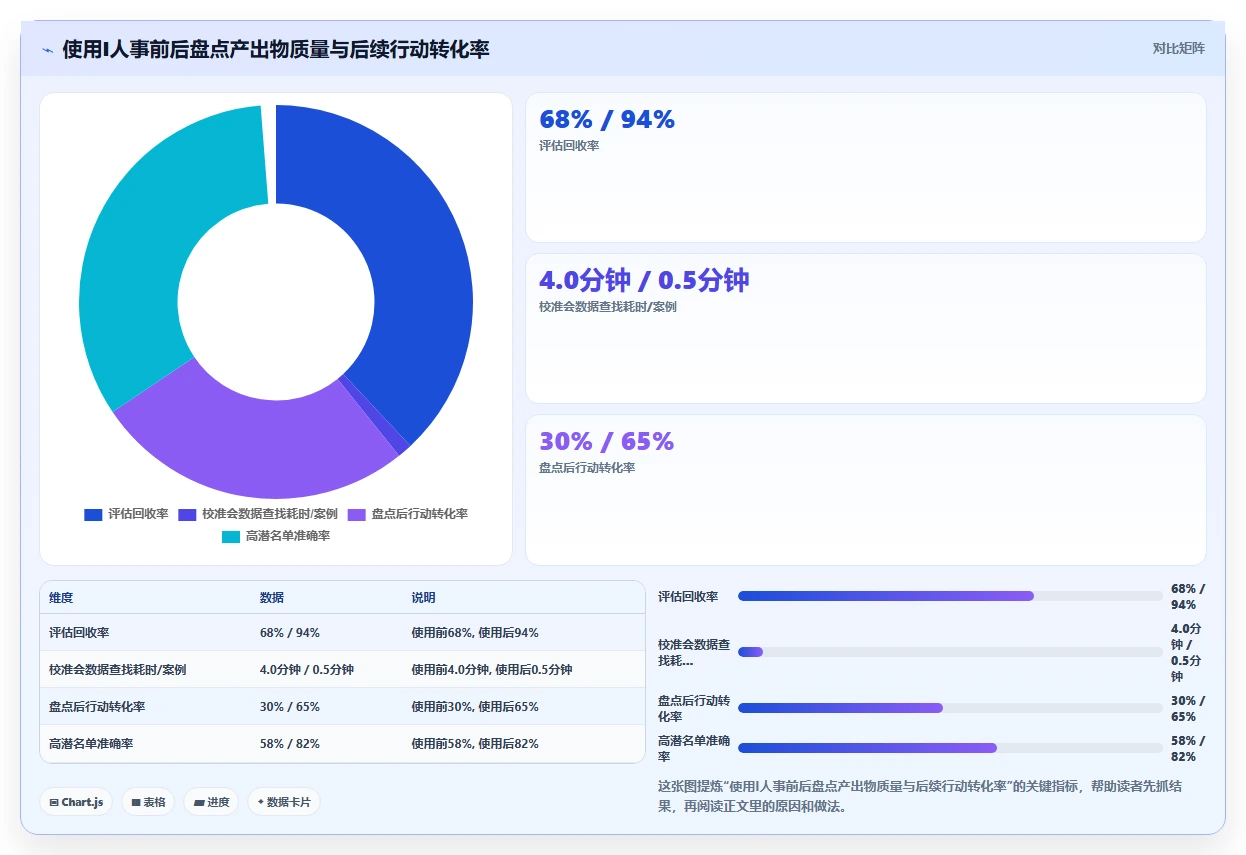Screen dimensions: 1246x855
Task: Click the lightning icon beside the title
Action: tap(47, 50)
